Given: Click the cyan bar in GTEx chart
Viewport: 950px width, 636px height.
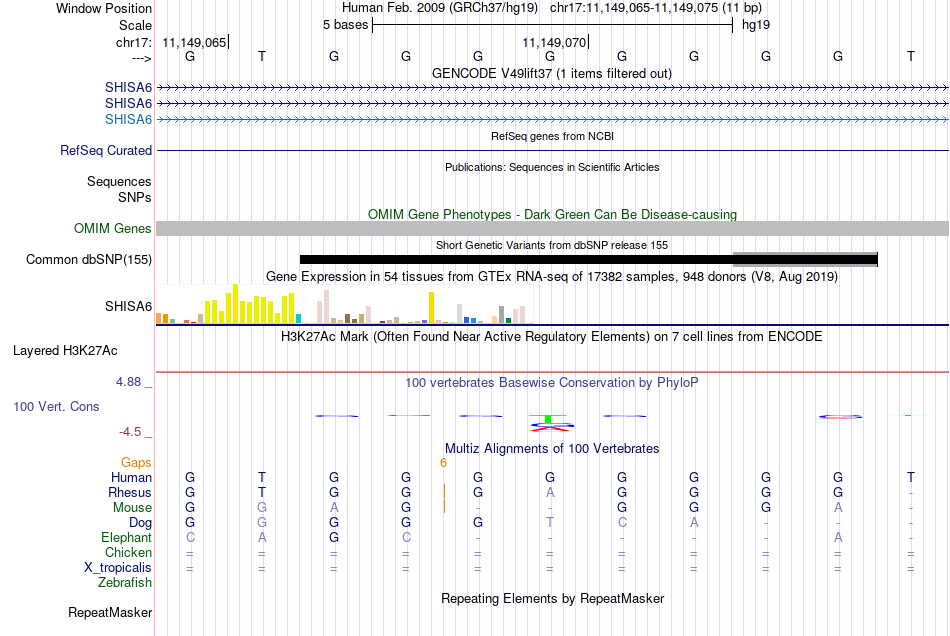Looking at the screenshot, I should click(298, 319).
